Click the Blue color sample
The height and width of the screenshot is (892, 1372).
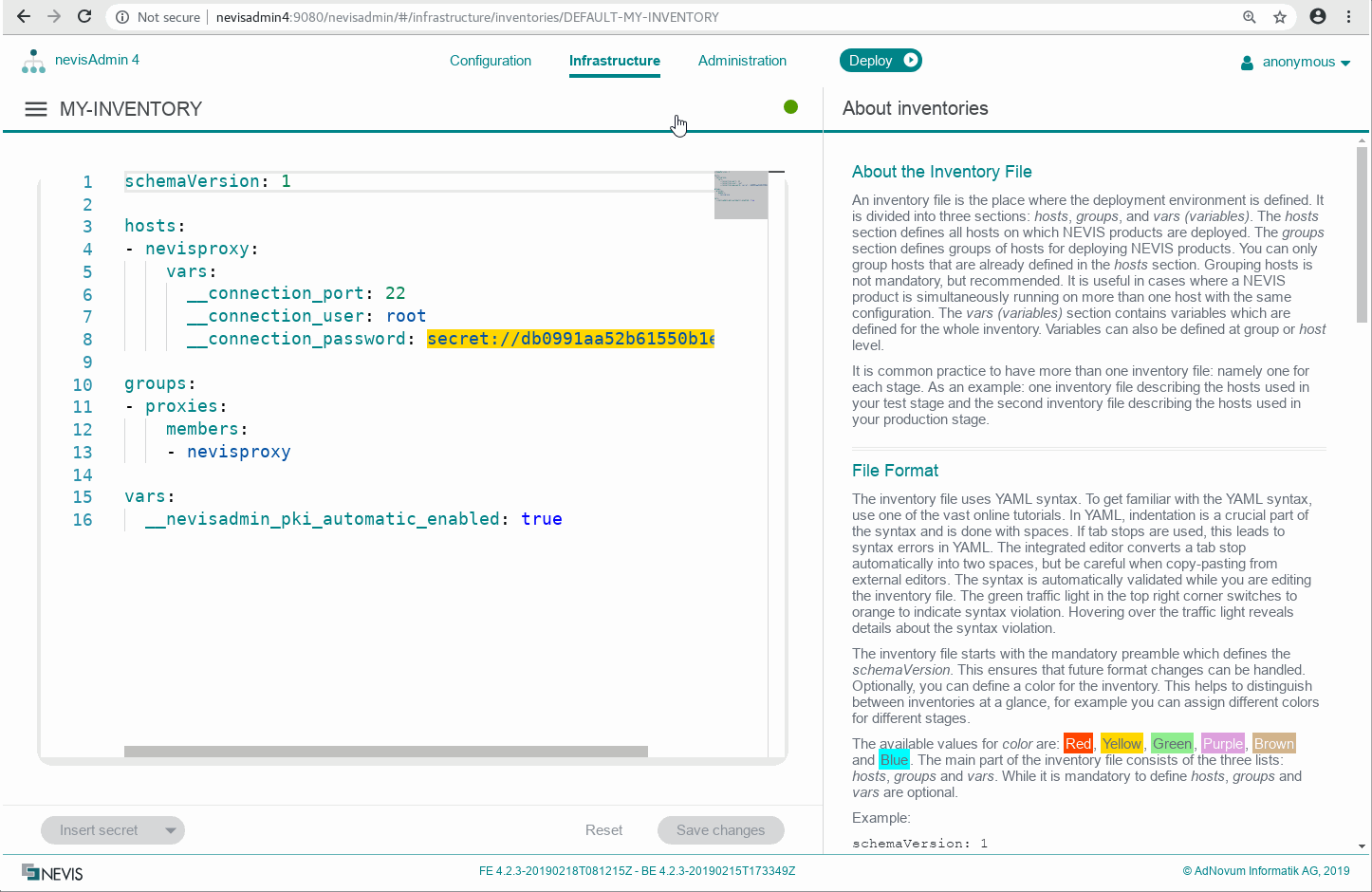tap(894, 760)
